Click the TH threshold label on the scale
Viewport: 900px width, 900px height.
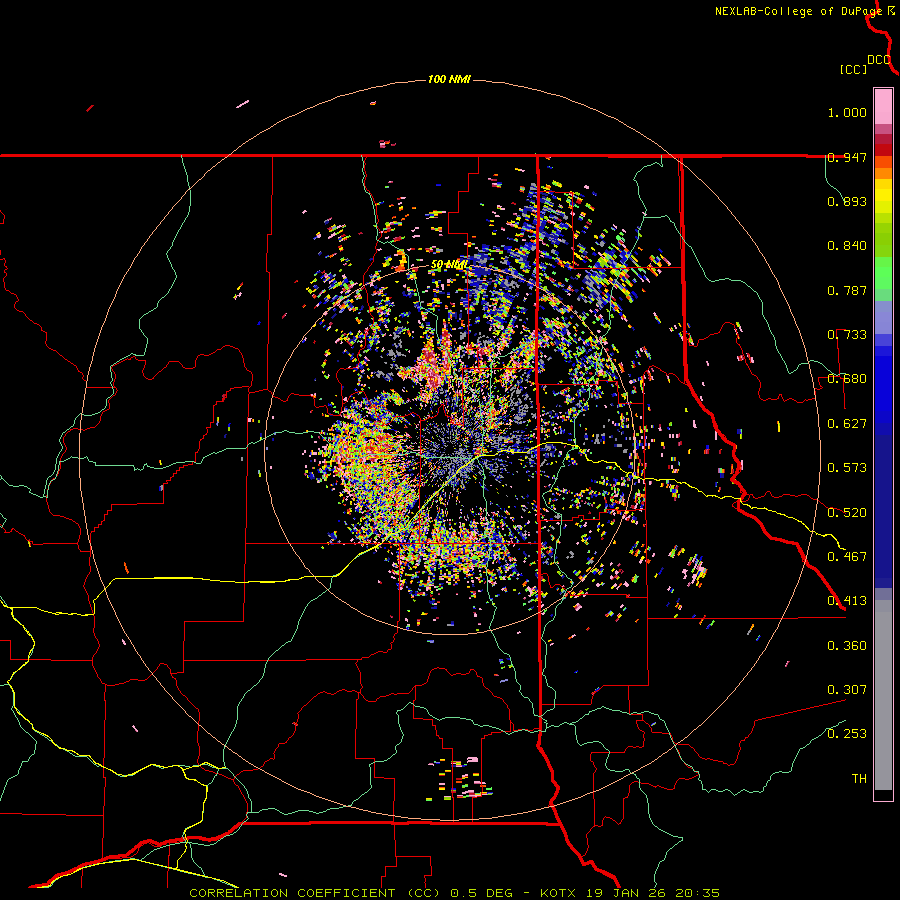pos(859,779)
